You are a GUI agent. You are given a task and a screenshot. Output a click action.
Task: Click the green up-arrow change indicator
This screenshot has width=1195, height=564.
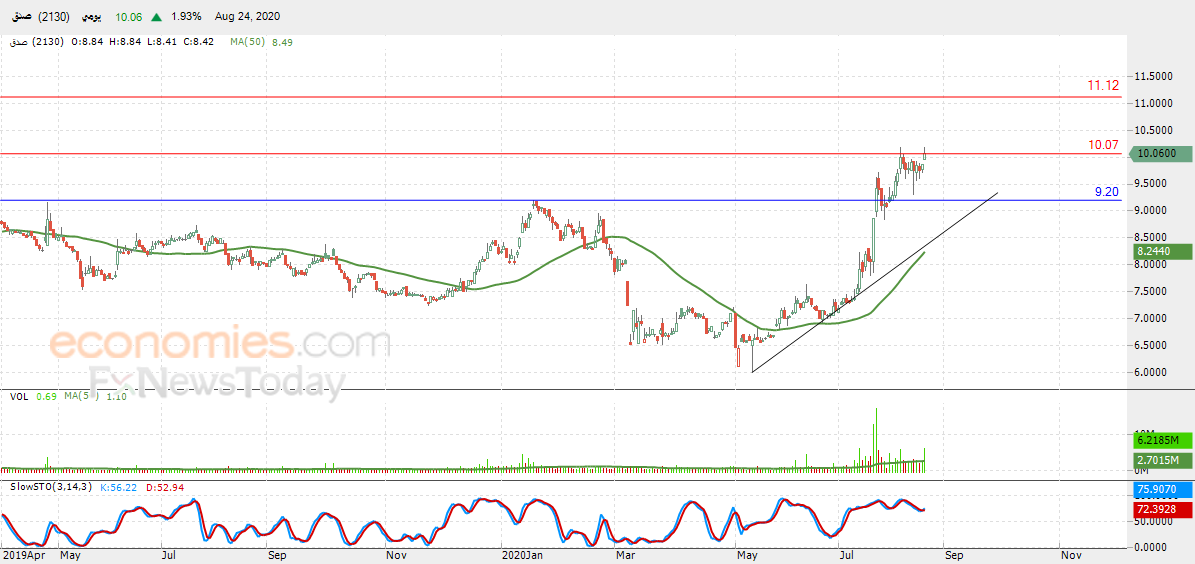(x=156, y=16)
